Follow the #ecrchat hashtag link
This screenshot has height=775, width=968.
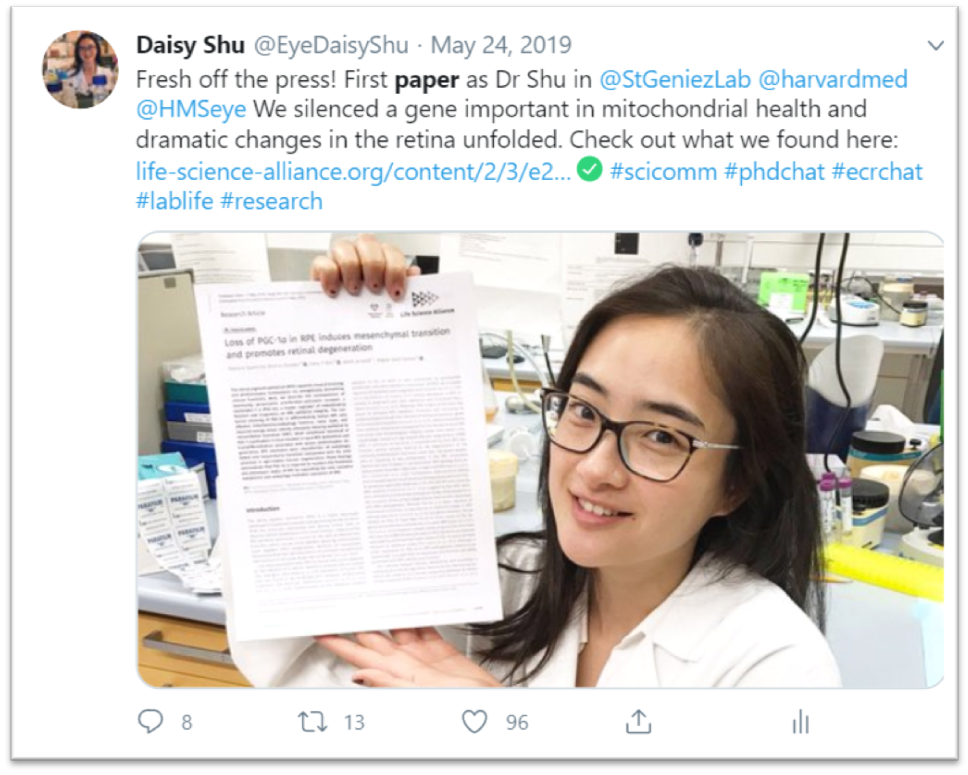(877, 172)
